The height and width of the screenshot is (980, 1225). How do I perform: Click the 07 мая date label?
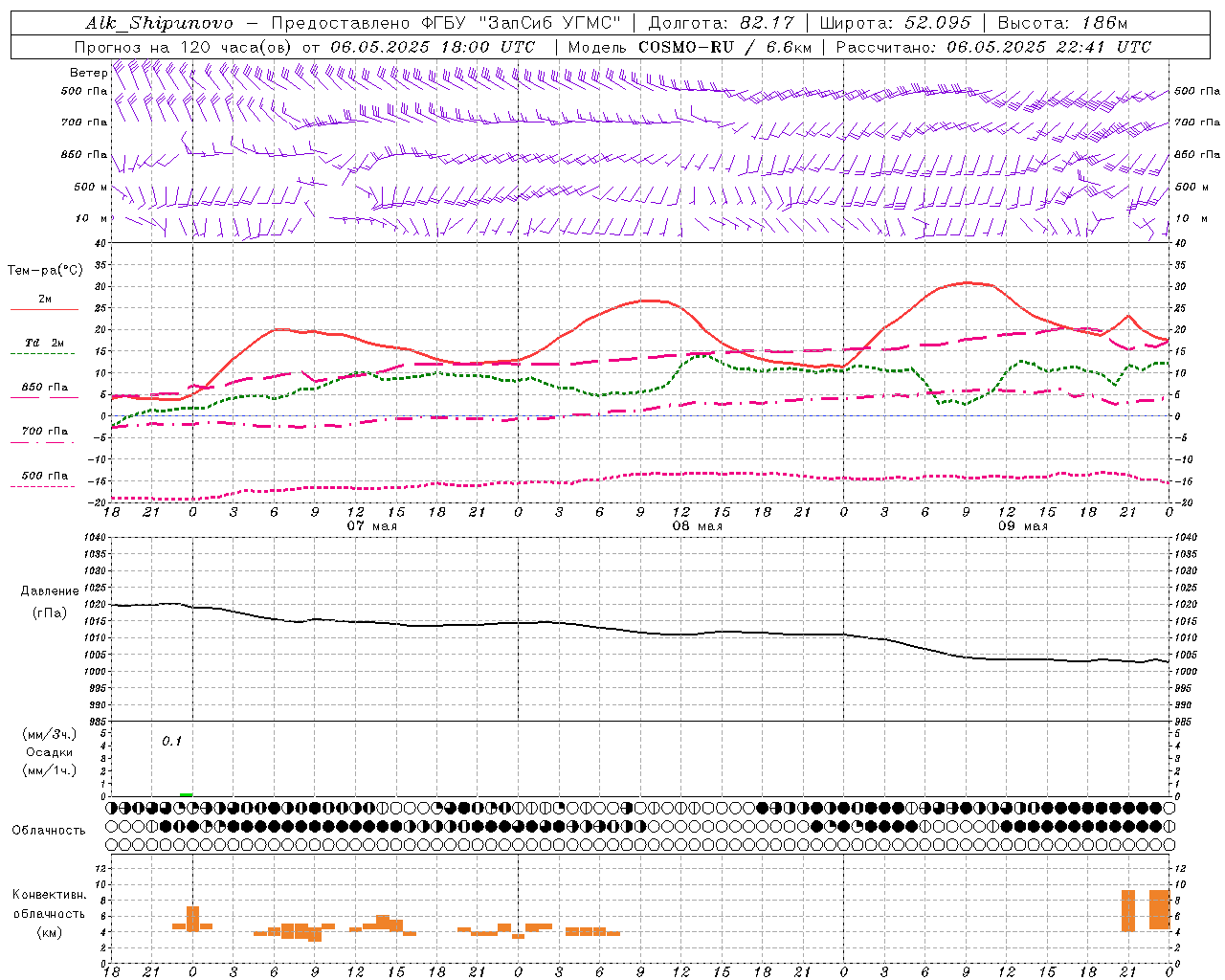(x=371, y=526)
